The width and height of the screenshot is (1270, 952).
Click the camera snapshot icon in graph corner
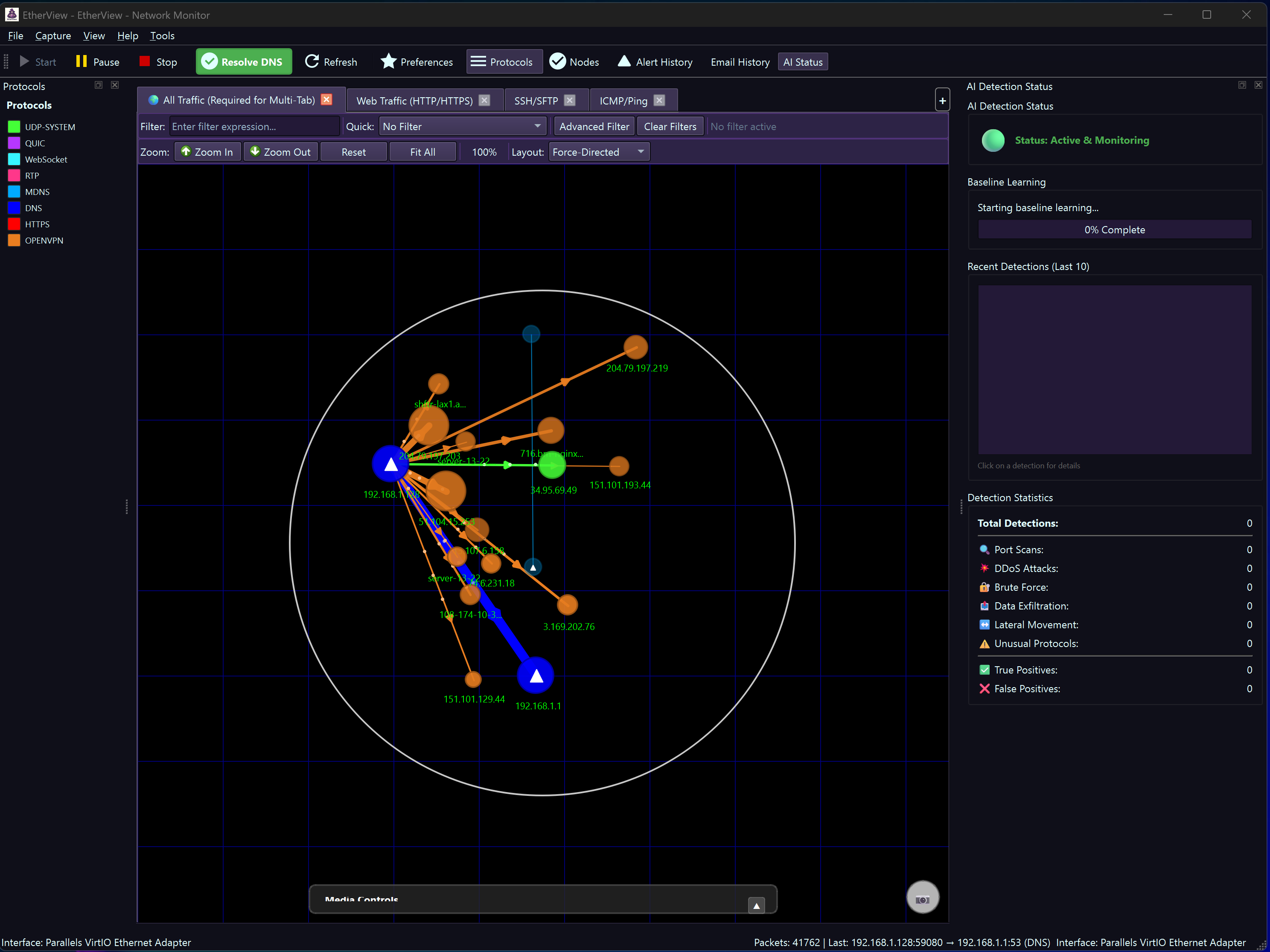(923, 897)
